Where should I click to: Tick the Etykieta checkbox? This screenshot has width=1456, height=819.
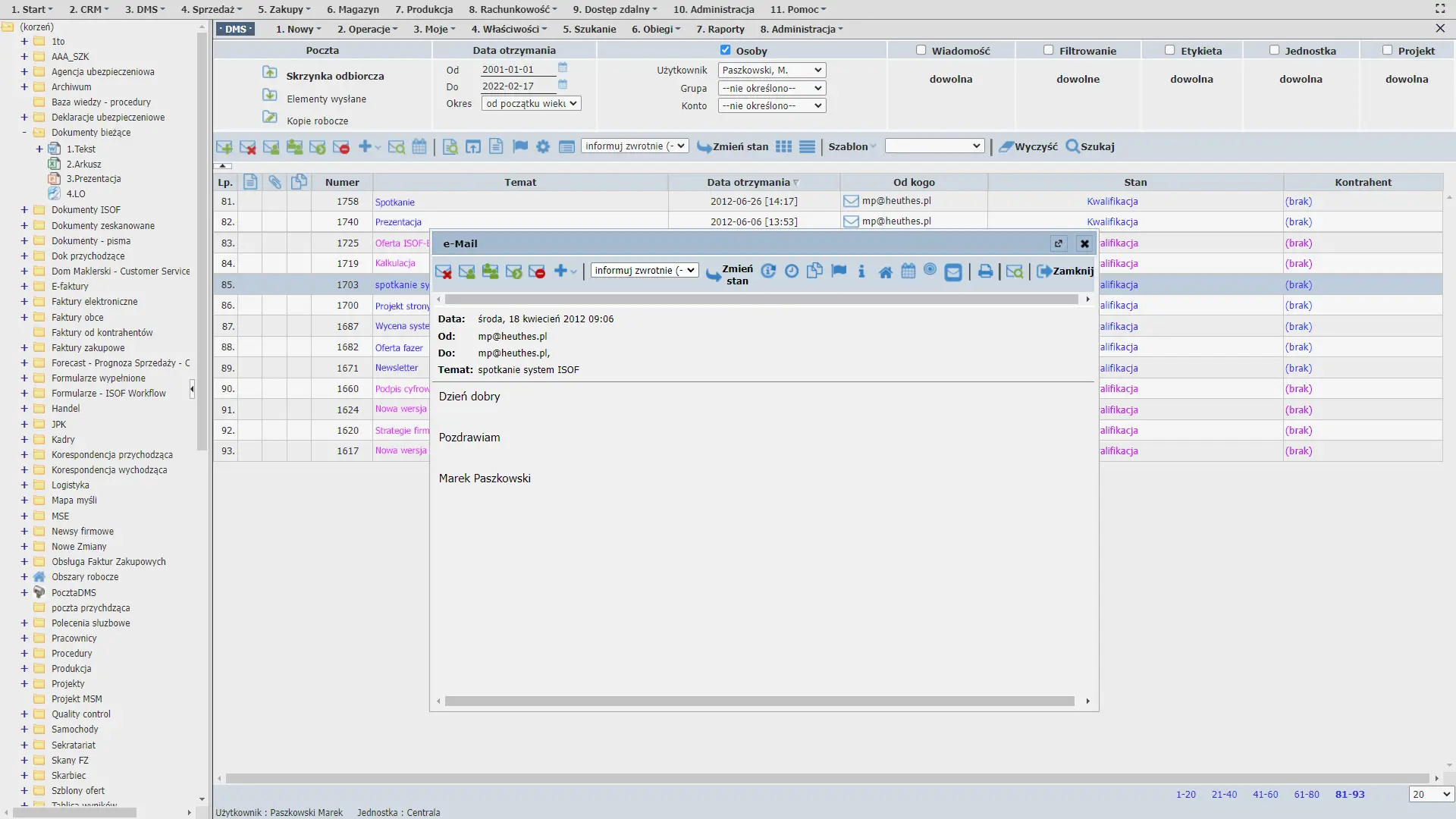click(x=1169, y=50)
